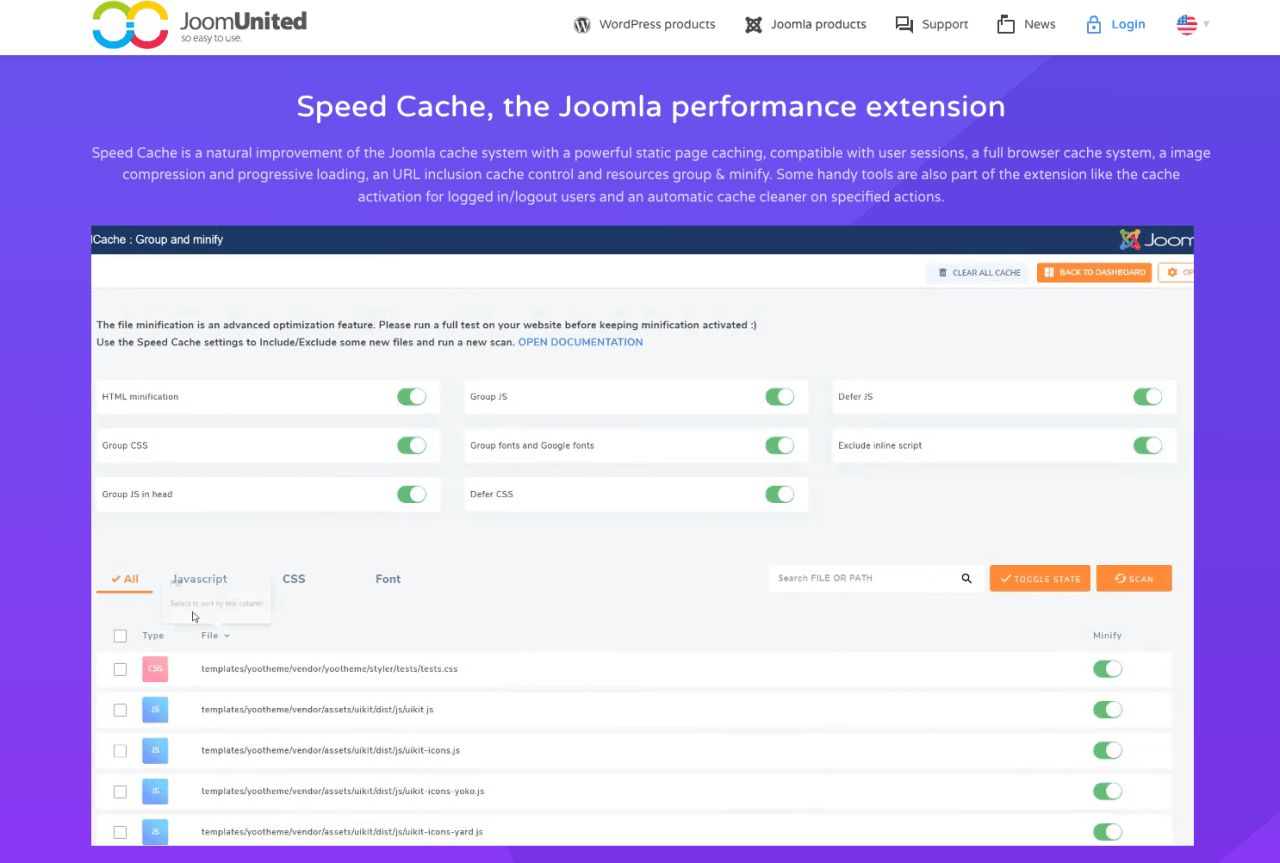The image size is (1280, 863).
Task: Click the JS badge for uikit-icons-yard.js
Action: pos(155,832)
